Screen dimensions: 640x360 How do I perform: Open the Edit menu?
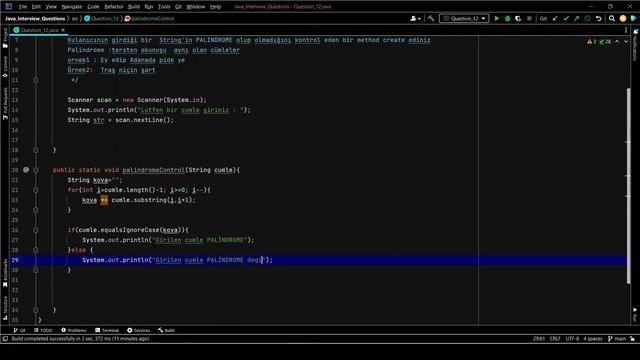coord(36,7)
